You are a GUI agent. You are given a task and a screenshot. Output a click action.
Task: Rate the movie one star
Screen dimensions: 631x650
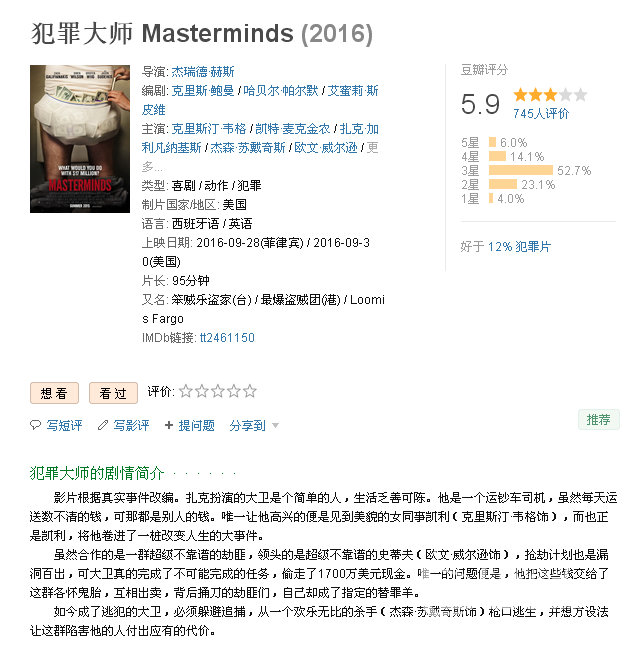pyautogui.click(x=186, y=391)
